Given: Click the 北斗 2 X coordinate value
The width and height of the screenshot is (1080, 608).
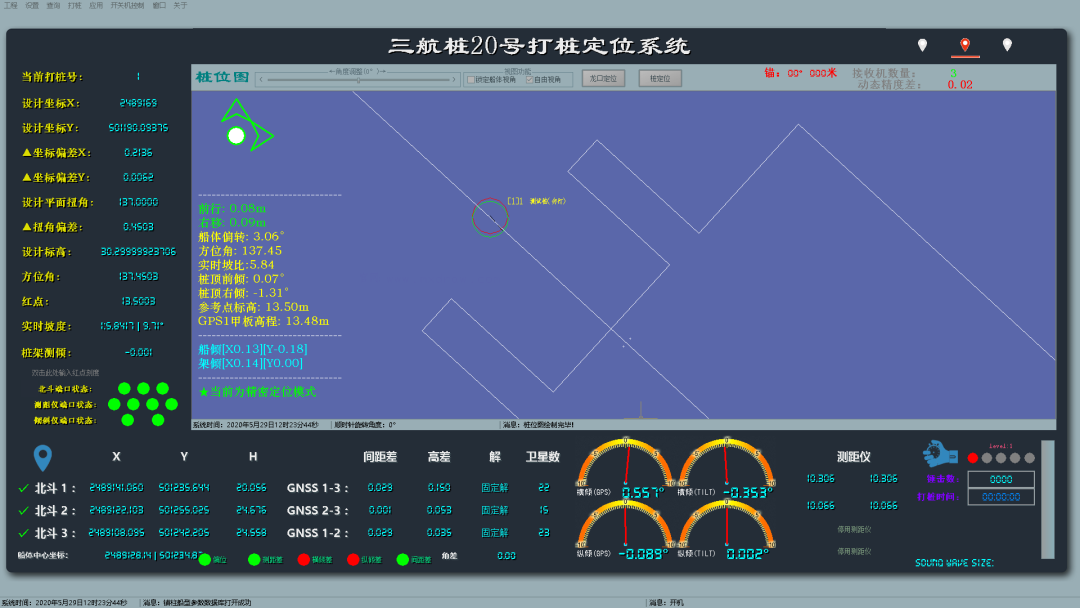Looking at the screenshot, I should click(x=116, y=510).
